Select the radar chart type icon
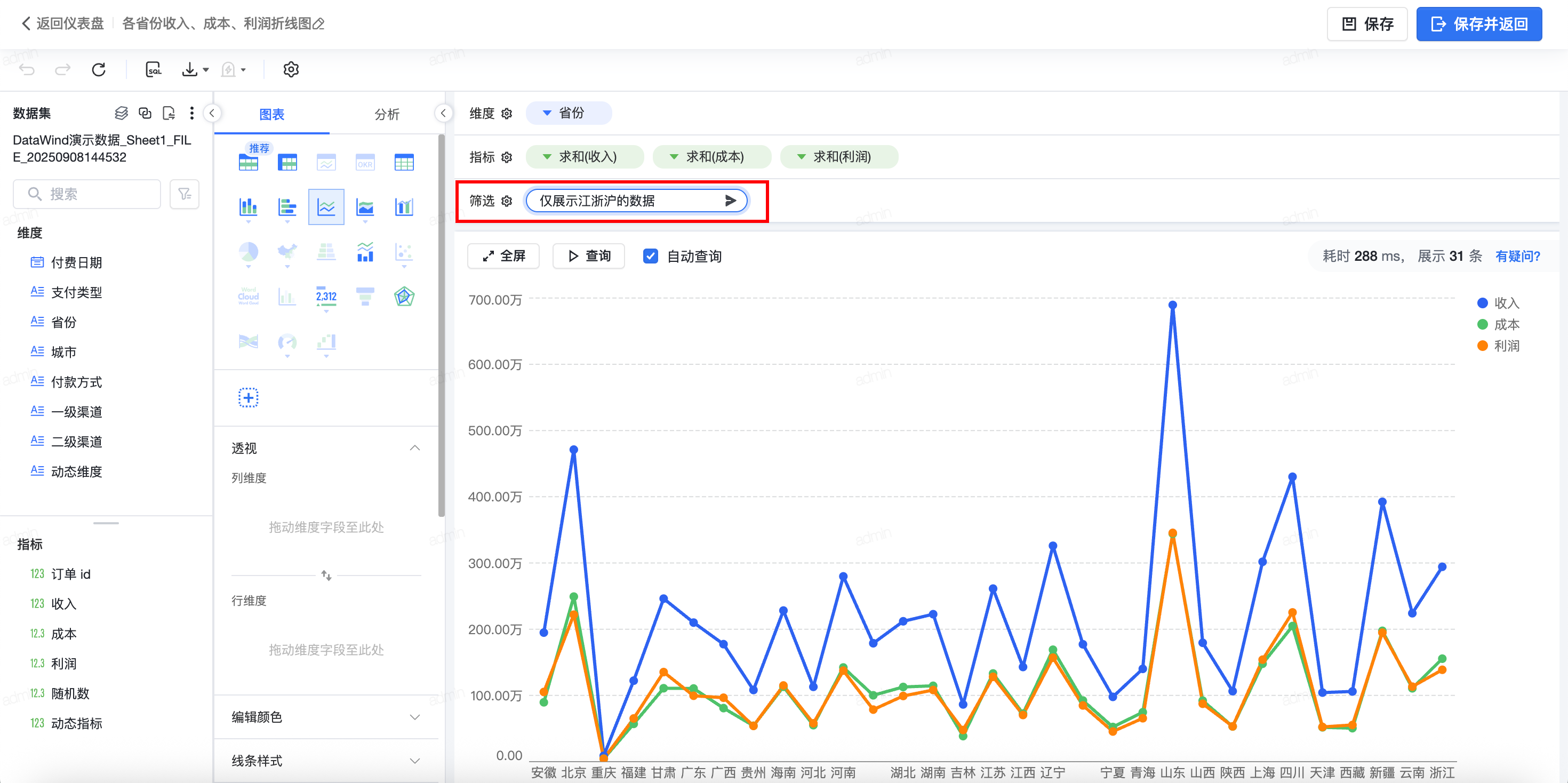The width and height of the screenshot is (1568, 783). pos(404,297)
